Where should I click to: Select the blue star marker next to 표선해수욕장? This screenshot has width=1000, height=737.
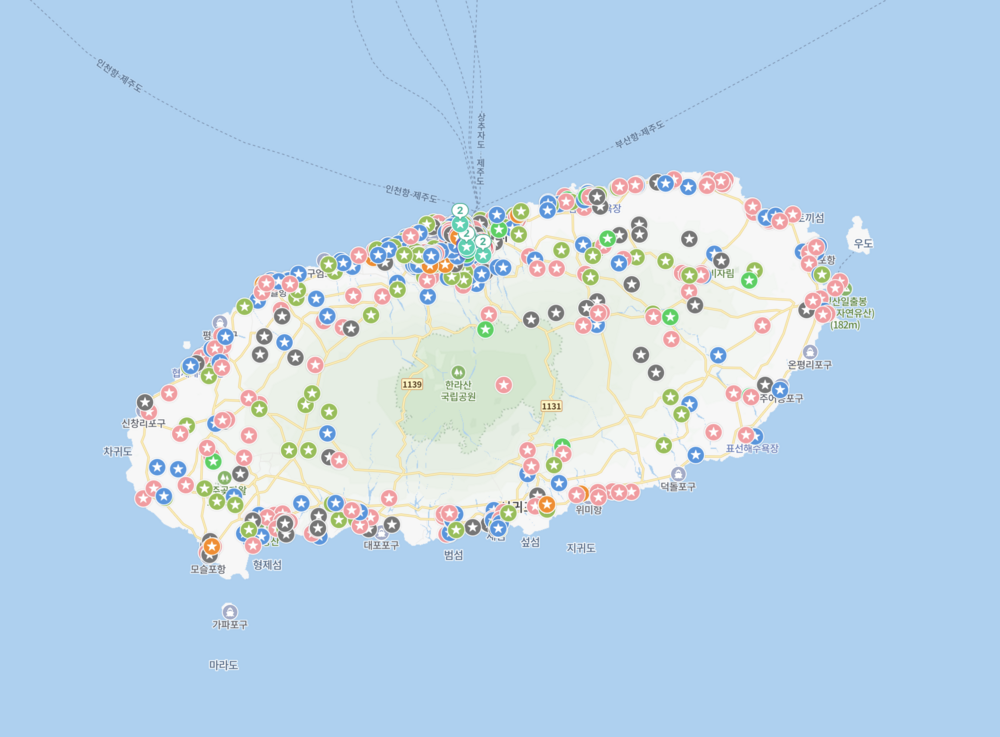click(x=755, y=436)
